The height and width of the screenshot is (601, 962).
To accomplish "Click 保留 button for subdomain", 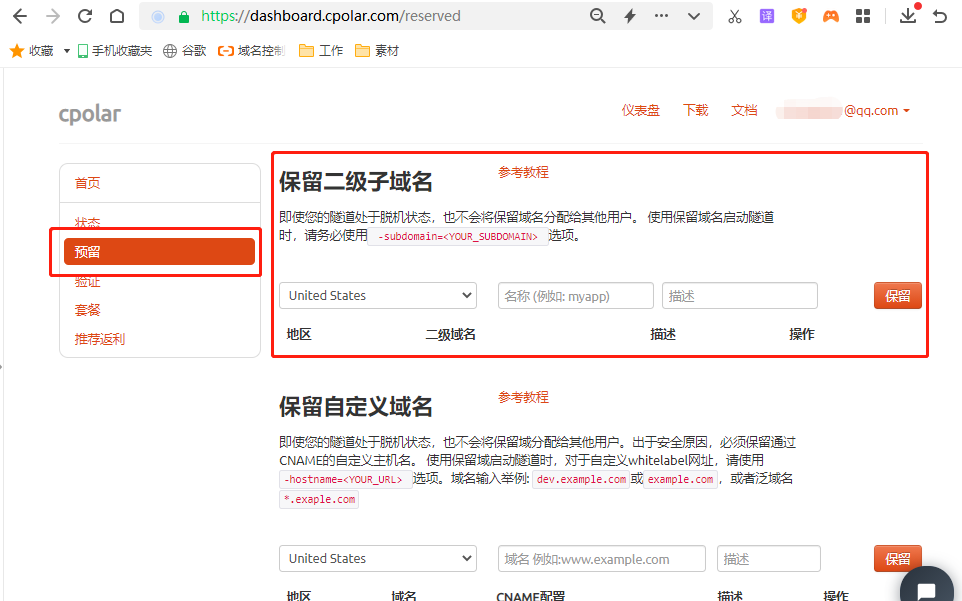I will pos(898,296).
